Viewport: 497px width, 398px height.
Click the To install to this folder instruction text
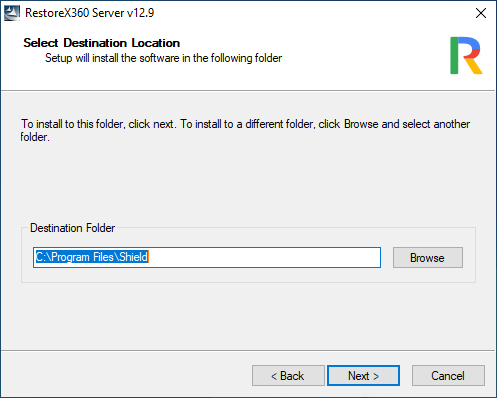point(245,130)
